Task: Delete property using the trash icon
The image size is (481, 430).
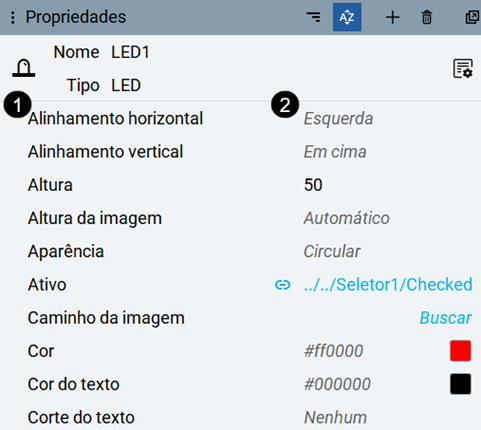Action: point(427,17)
